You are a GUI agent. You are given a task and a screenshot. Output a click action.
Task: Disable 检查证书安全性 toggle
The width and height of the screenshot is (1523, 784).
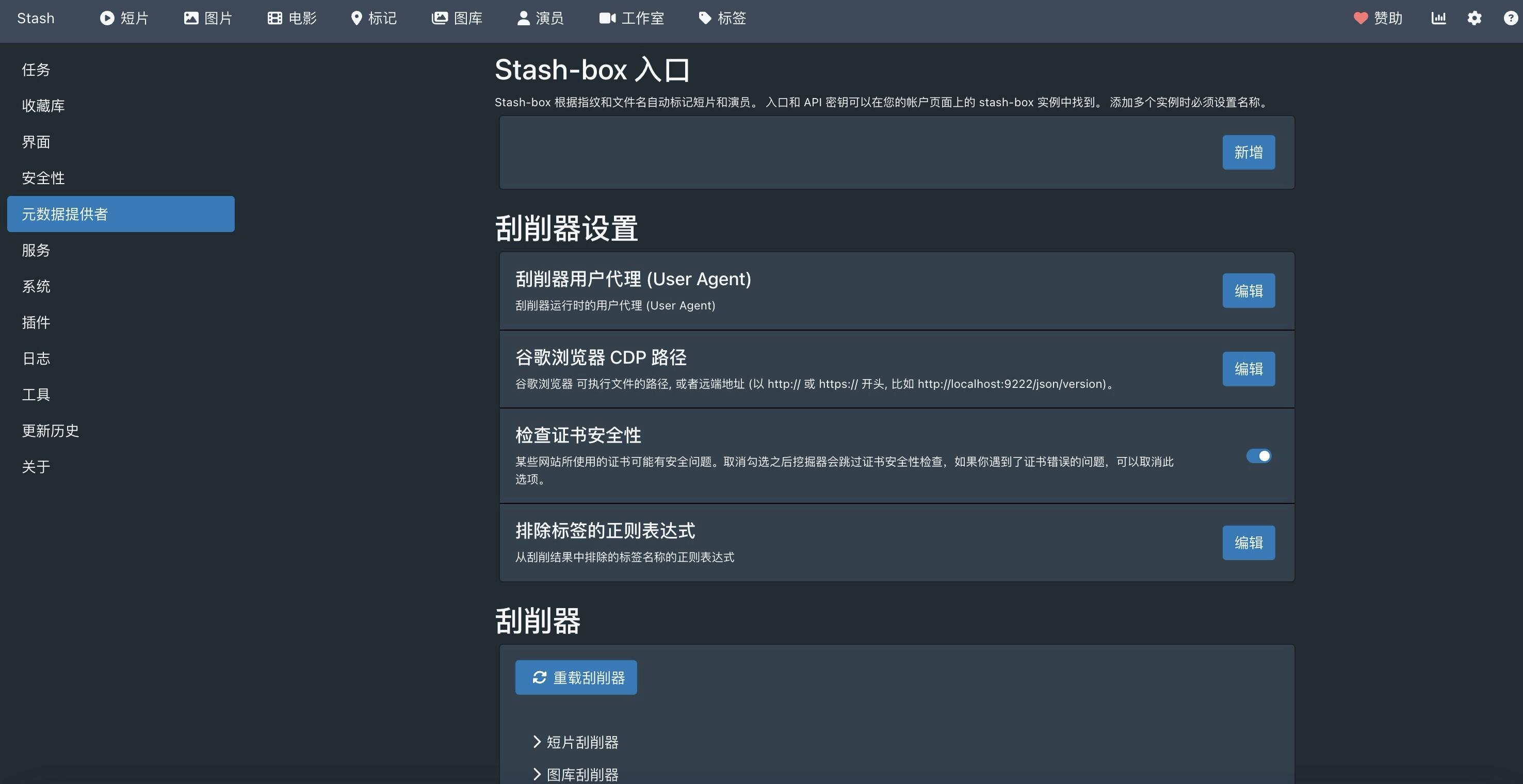1259,456
